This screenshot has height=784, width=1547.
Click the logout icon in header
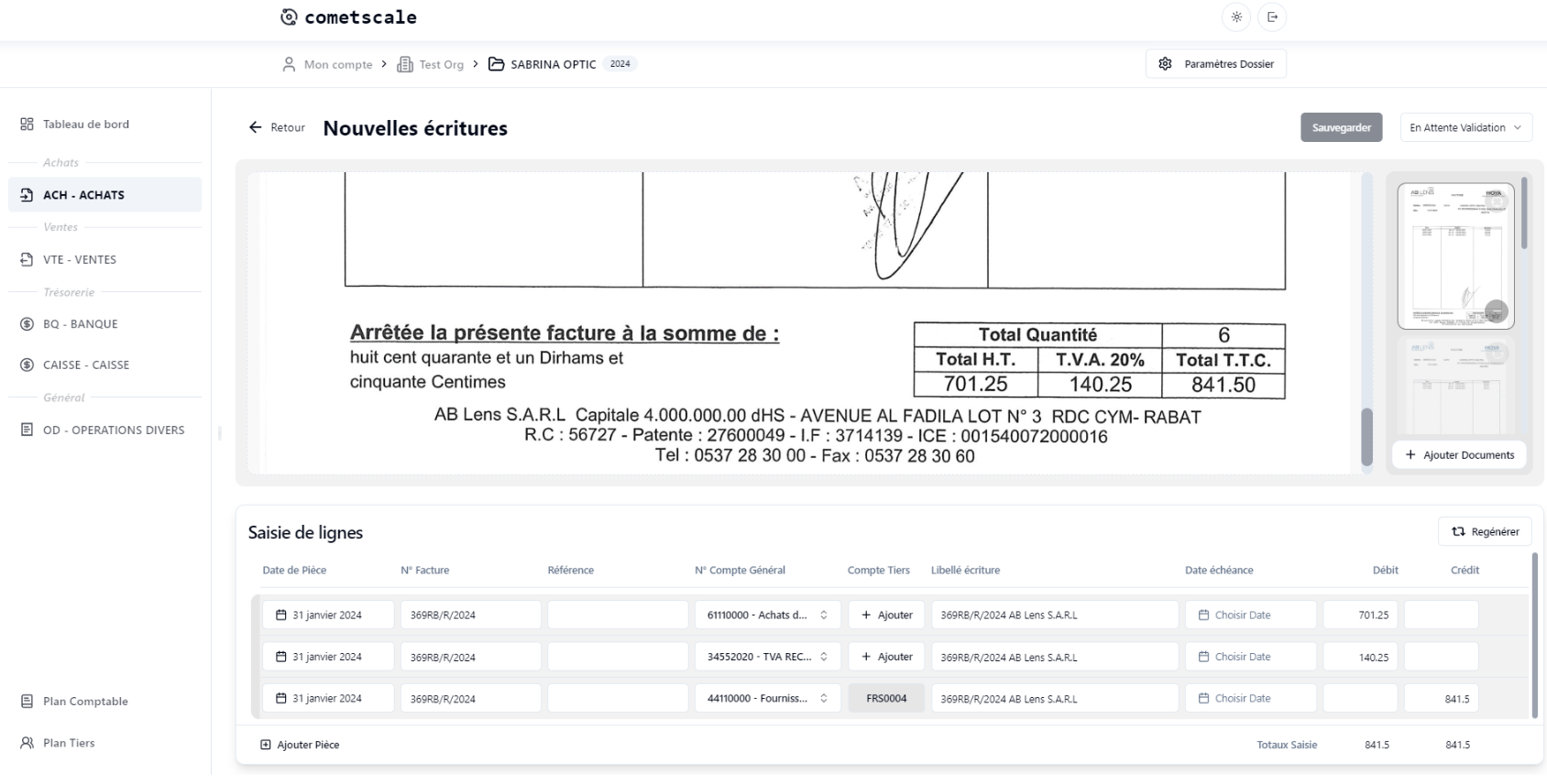pos(1272,16)
